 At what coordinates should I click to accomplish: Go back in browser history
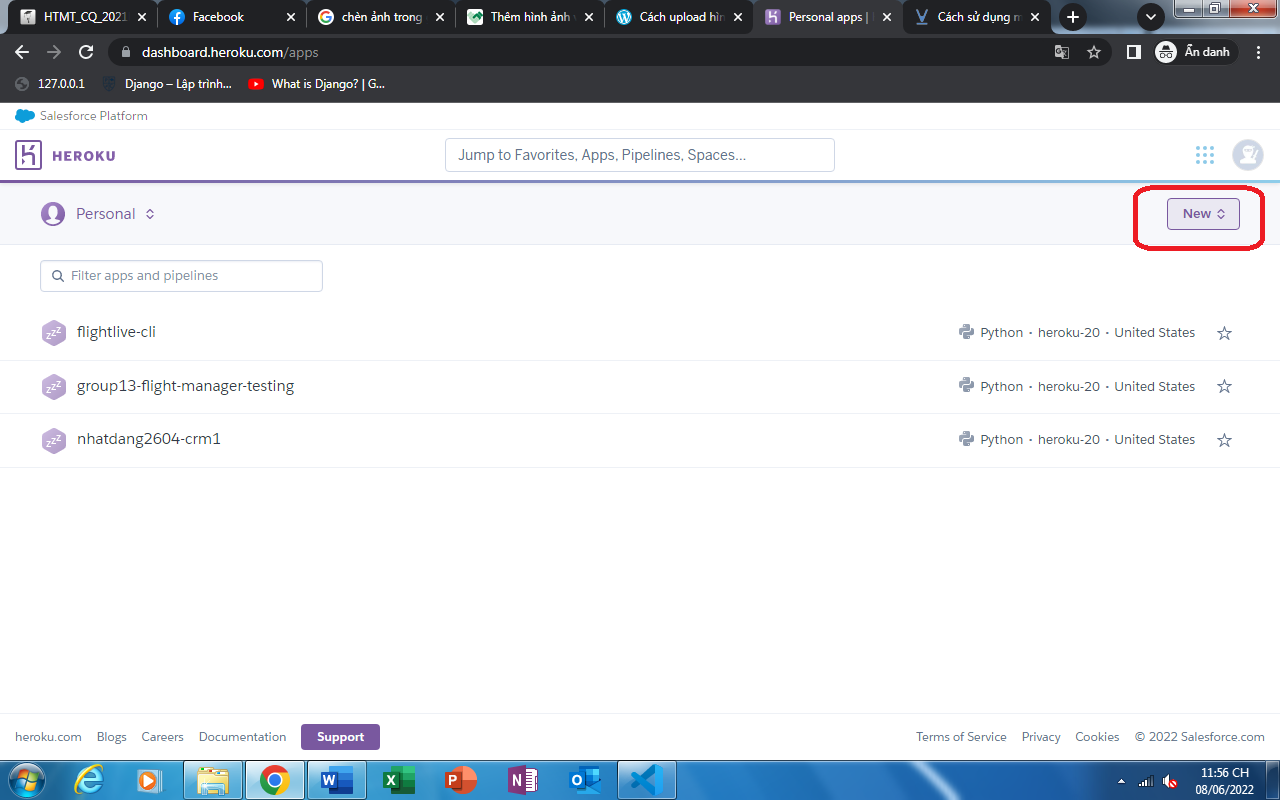coord(22,52)
